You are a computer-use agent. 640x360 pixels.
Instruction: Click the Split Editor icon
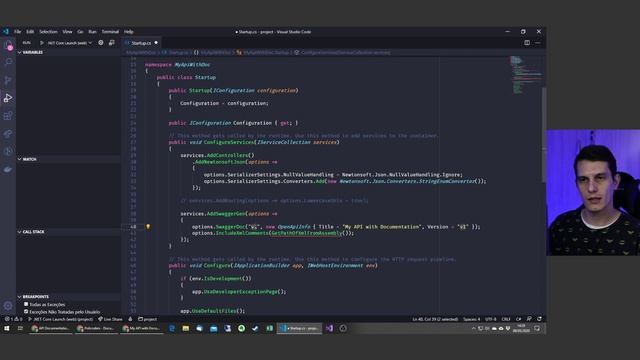coord(527,43)
